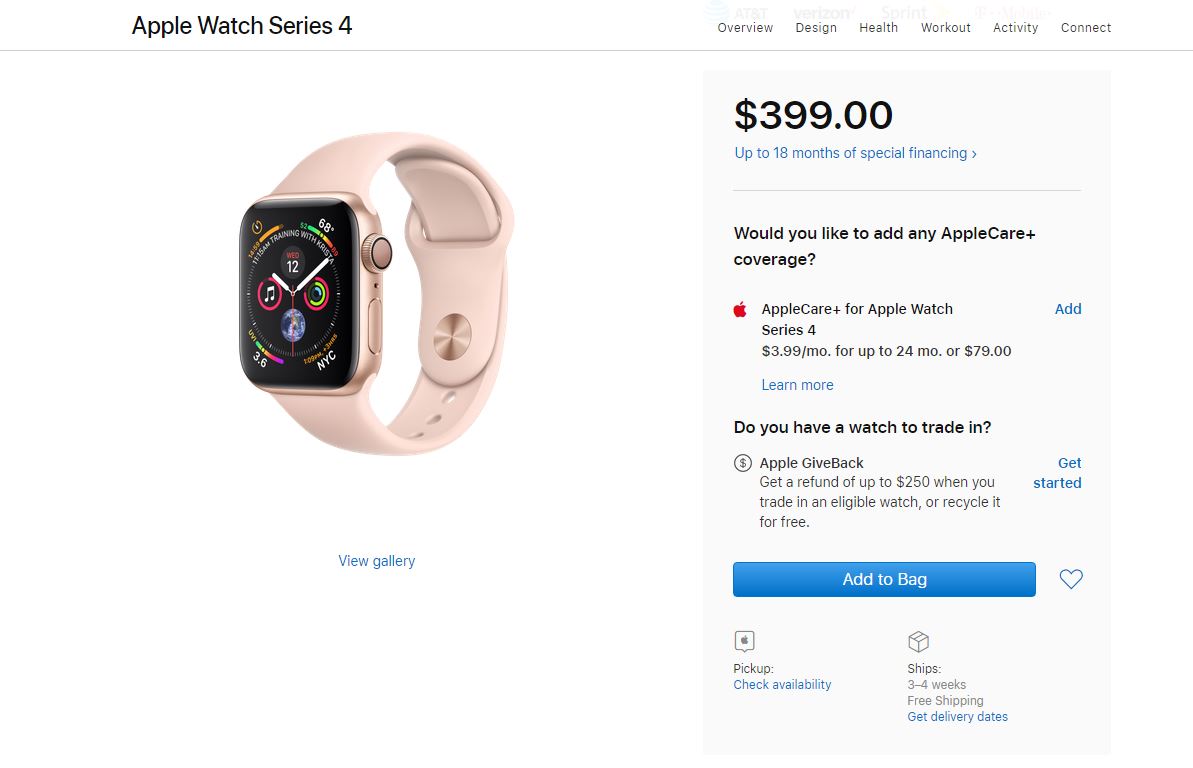Click the shipping box icon
This screenshot has height=768, width=1193.
(918, 641)
